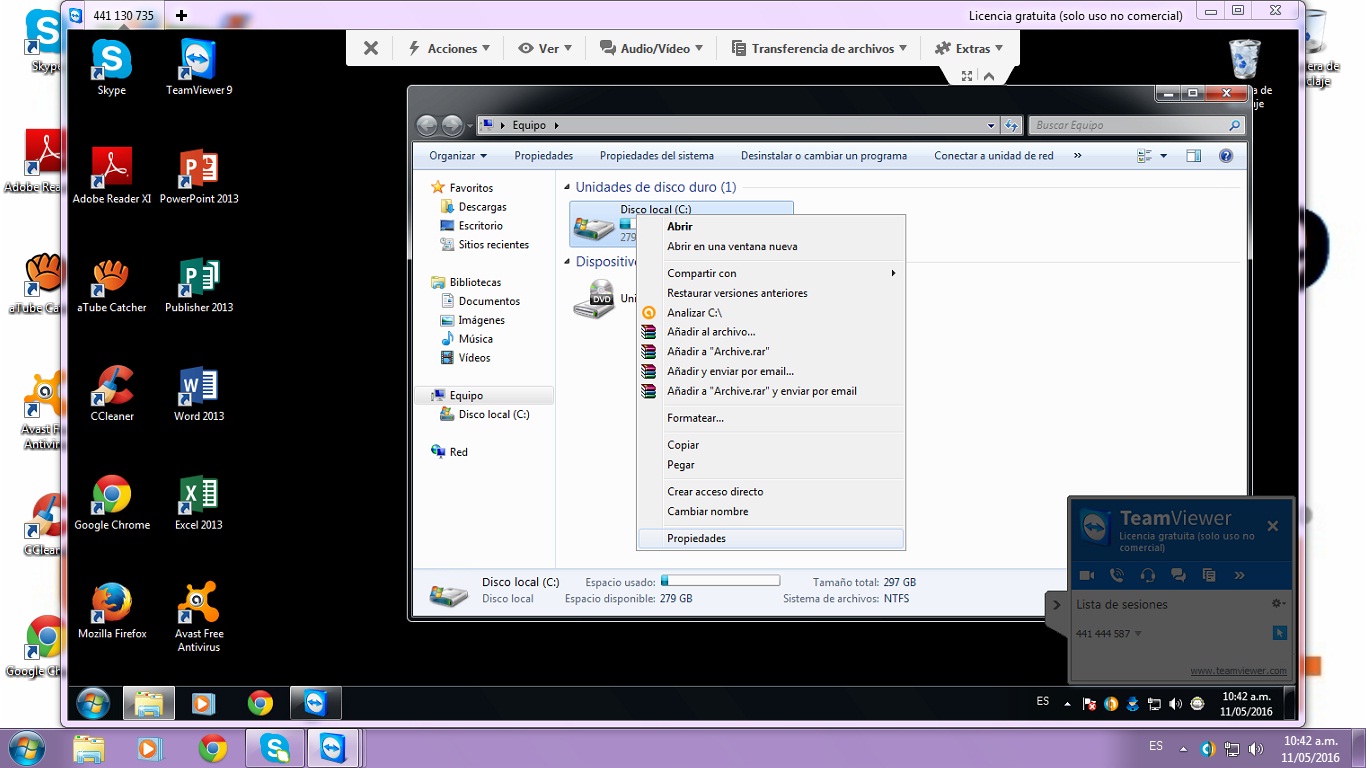The height and width of the screenshot is (768, 1366).
Task: Open the Extras menu
Action: pos(968,48)
